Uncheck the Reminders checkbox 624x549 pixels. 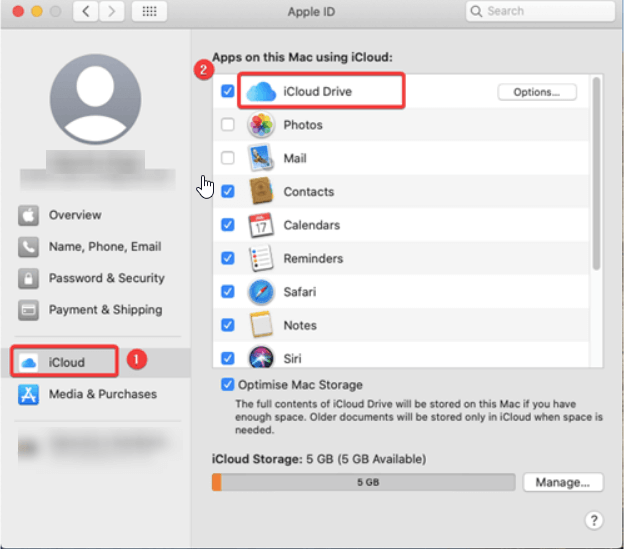(x=228, y=258)
